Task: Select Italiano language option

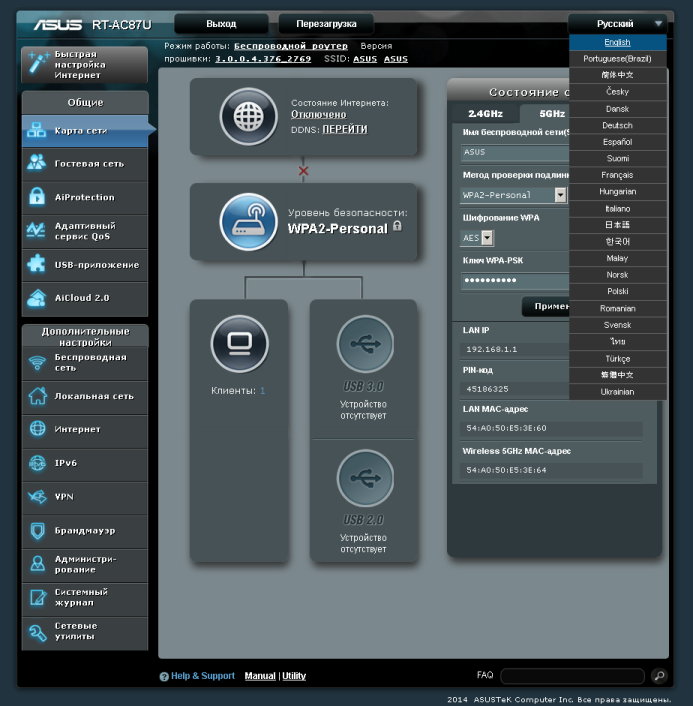Action: coord(617,209)
